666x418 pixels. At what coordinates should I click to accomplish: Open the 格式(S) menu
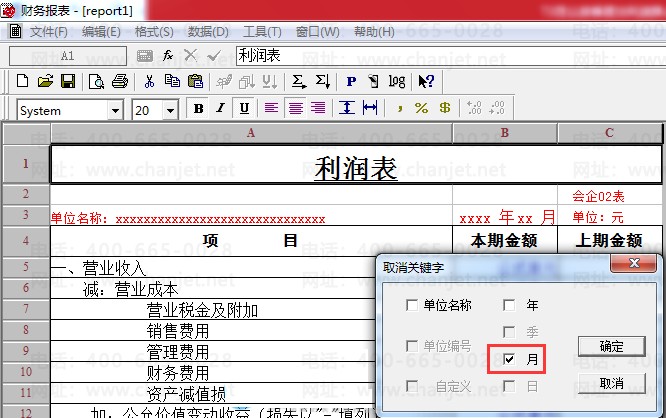pyautogui.click(x=154, y=31)
